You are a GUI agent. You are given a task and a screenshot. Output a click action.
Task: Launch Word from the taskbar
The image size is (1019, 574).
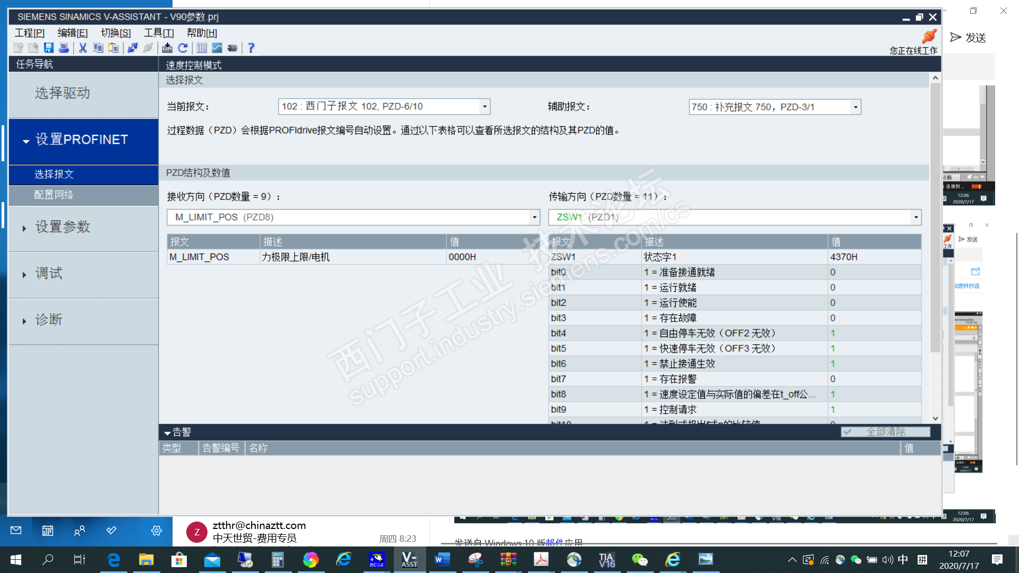click(442, 559)
